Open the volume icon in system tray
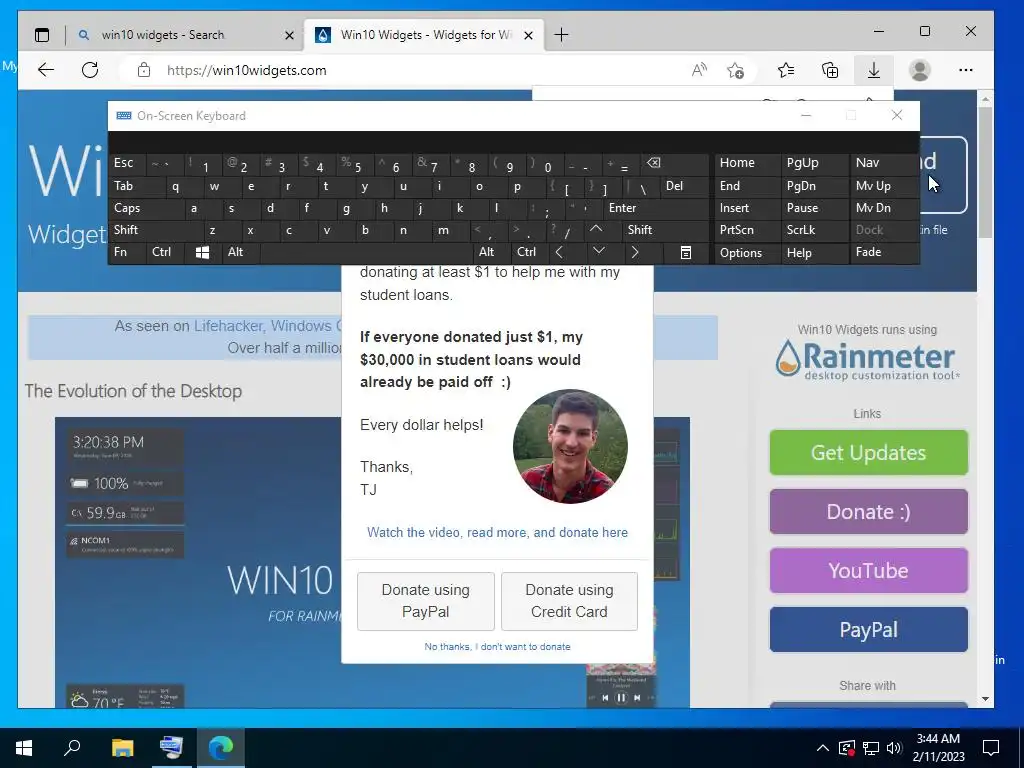The image size is (1024, 768). (x=894, y=748)
